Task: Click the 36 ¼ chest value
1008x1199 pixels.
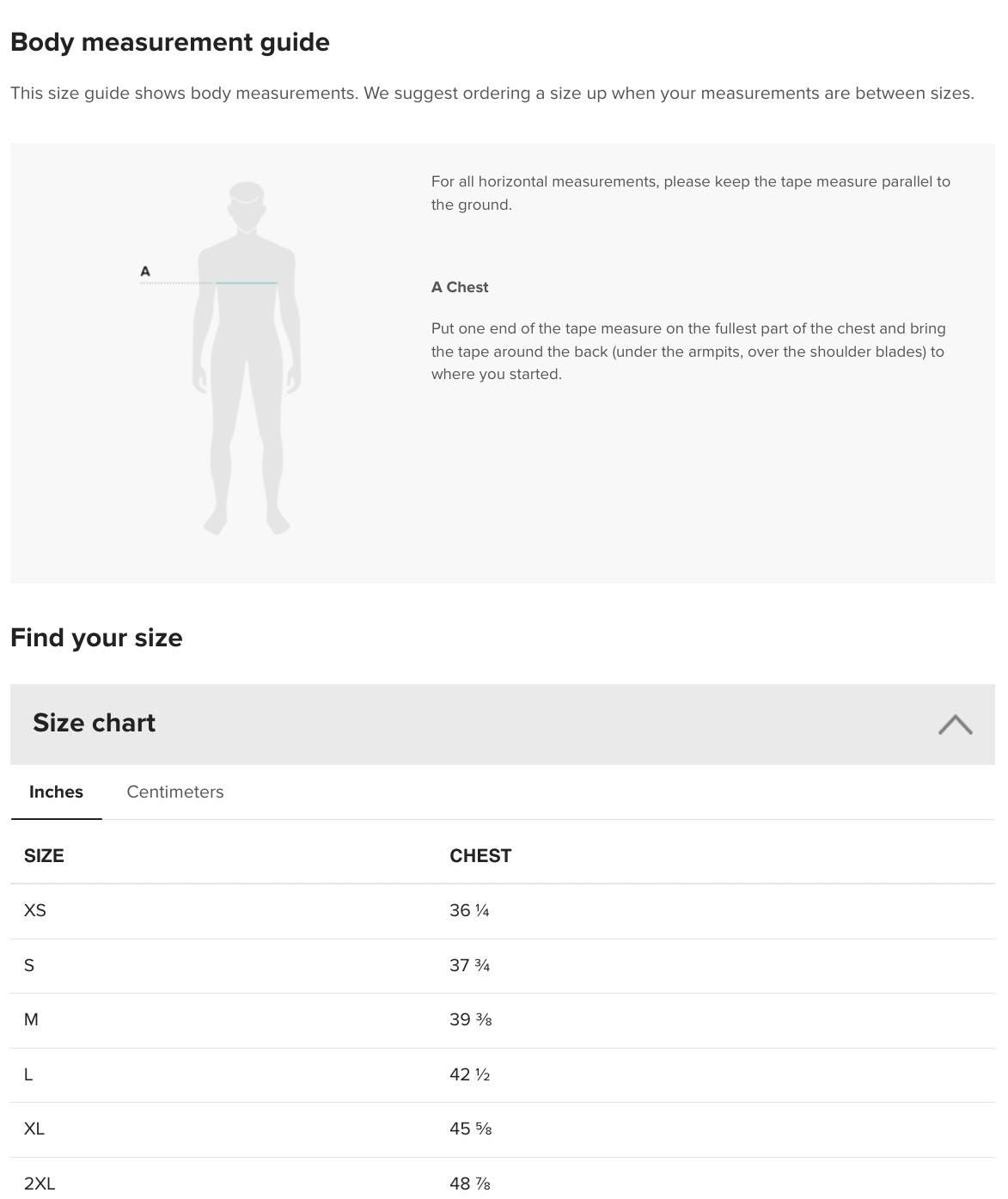Action: click(469, 910)
